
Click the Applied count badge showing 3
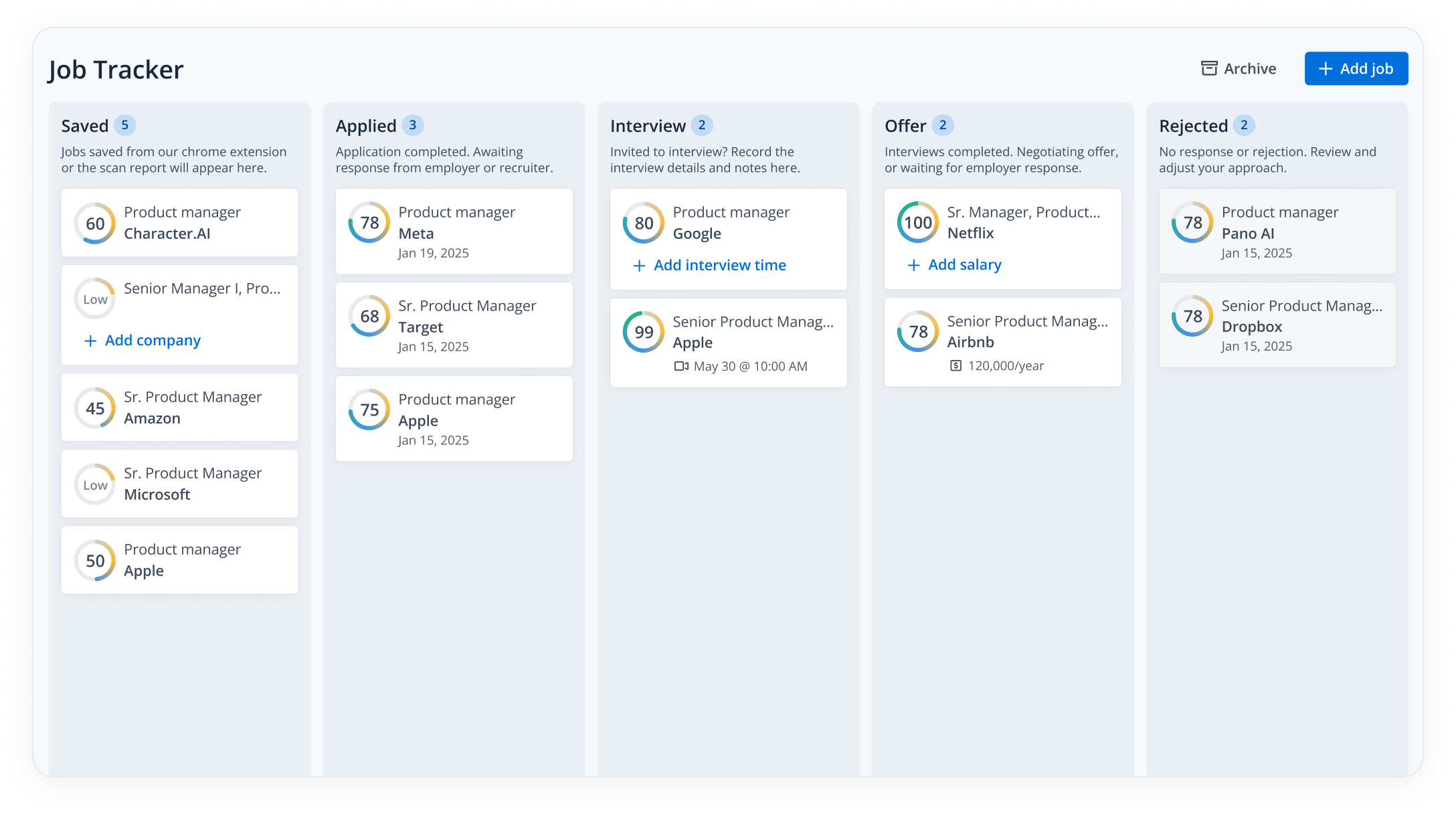pyautogui.click(x=413, y=125)
